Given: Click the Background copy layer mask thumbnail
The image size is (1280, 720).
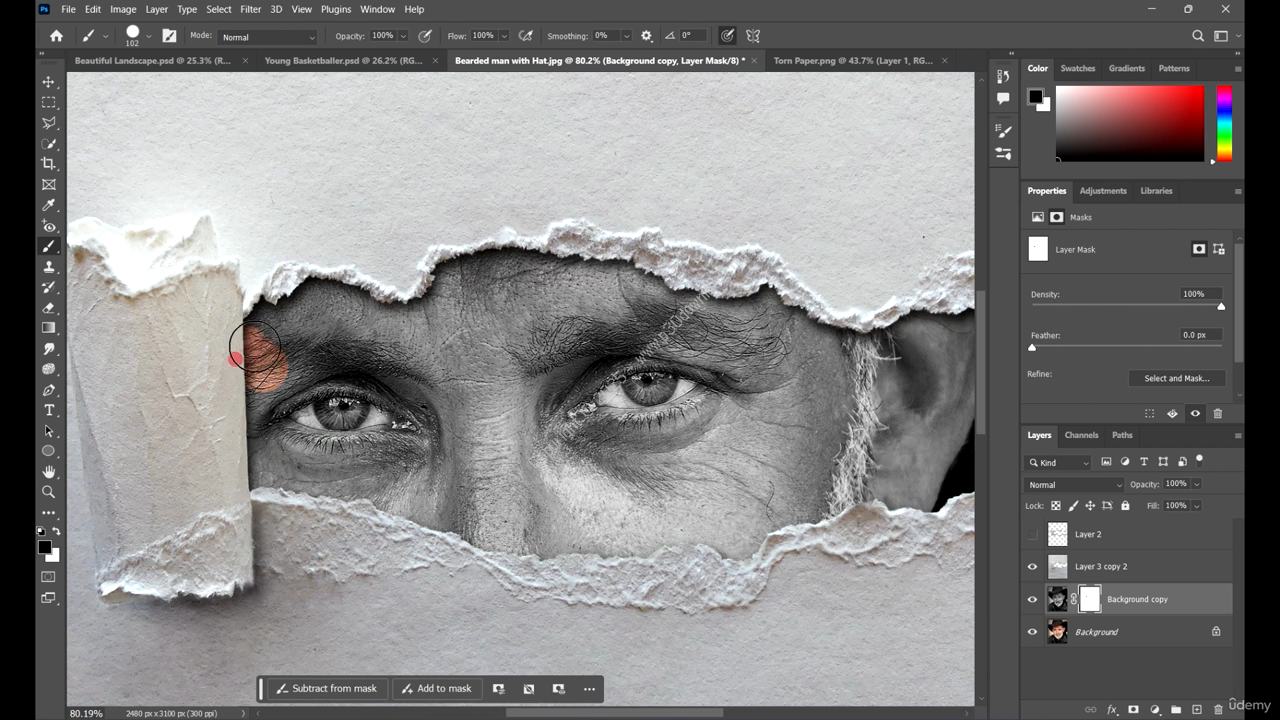Looking at the screenshot, I should click(x=1089, y=599).
